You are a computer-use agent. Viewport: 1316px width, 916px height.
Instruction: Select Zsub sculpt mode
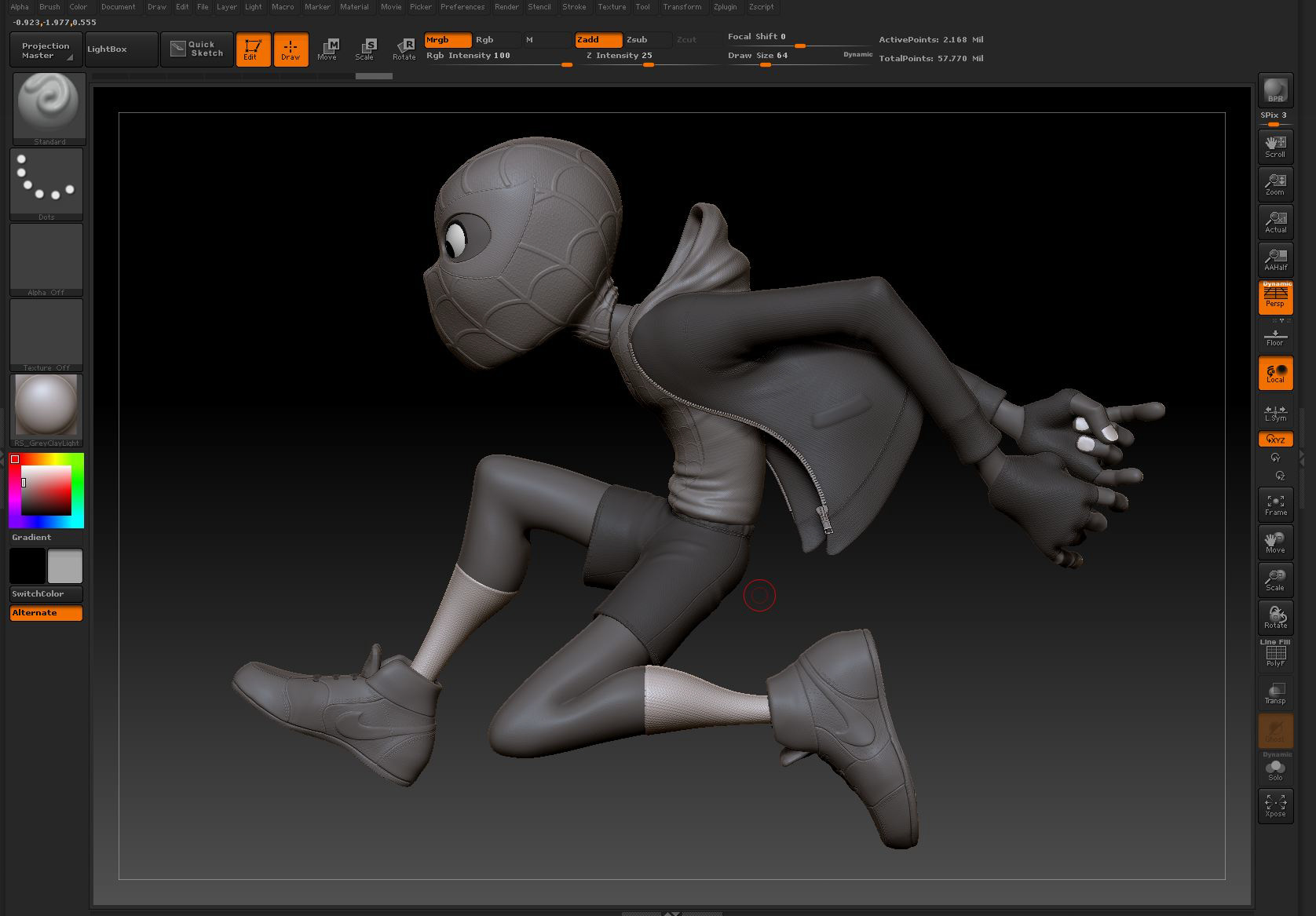(648, 40)
